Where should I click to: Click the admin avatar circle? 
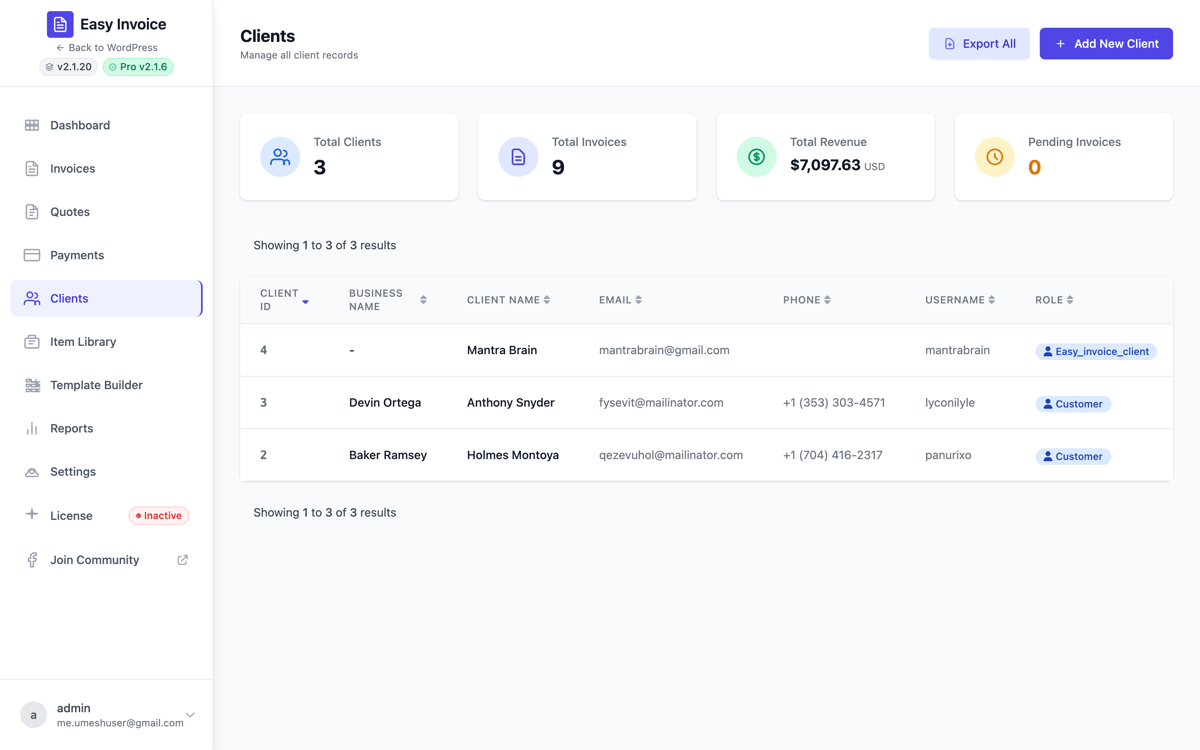34,715
